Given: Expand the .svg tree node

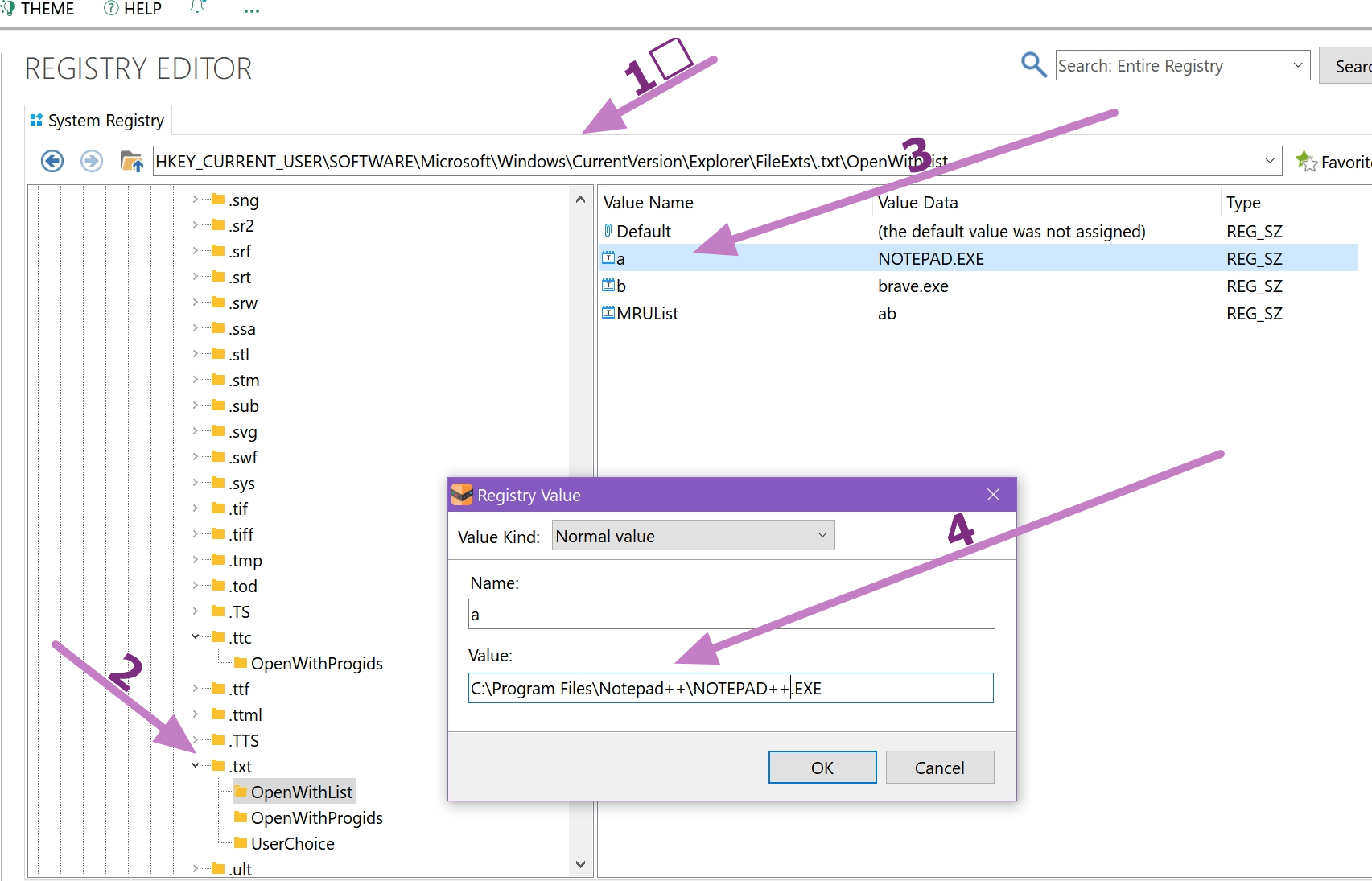Looking at the screenshot, I should coord(196,431).
